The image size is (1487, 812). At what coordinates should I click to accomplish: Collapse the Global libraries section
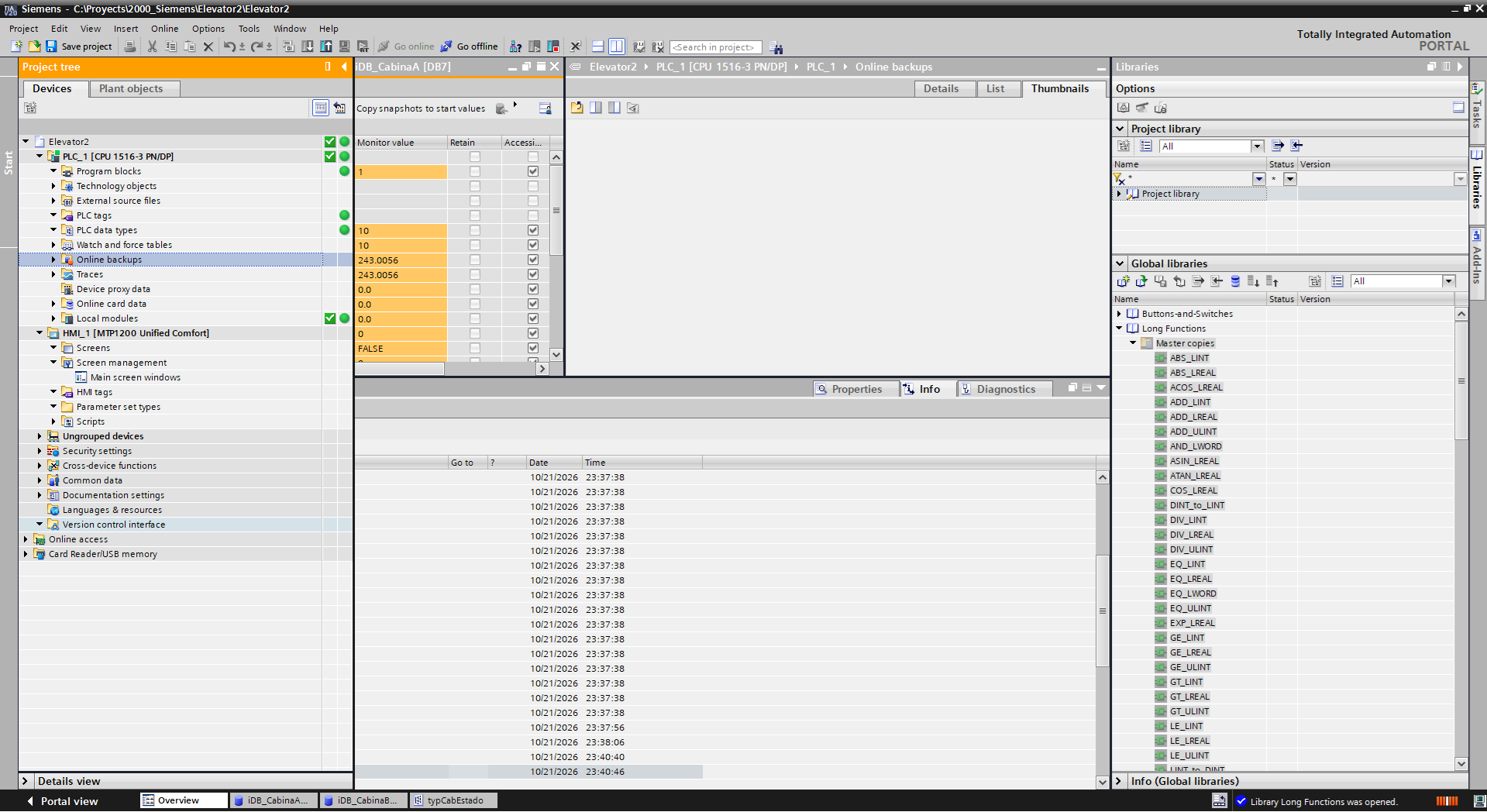click(x=1120, y=263)
